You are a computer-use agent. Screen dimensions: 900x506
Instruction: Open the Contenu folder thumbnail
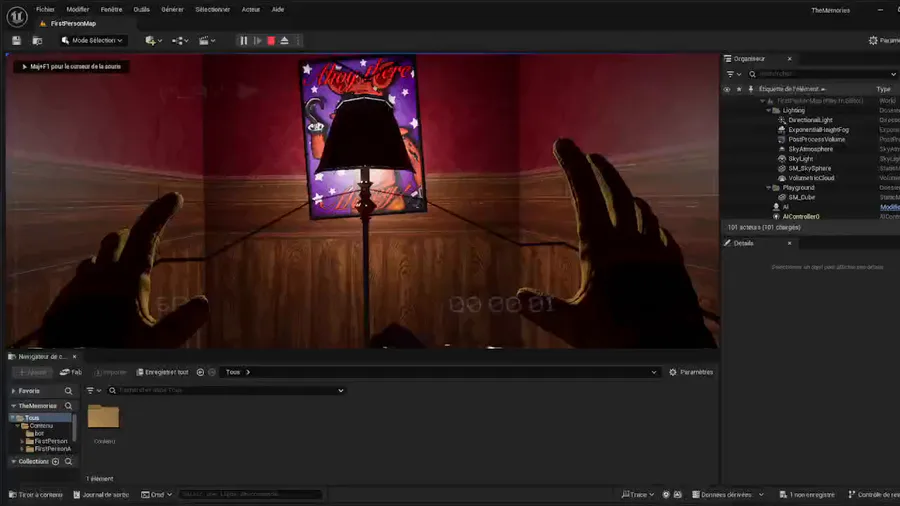103,417
